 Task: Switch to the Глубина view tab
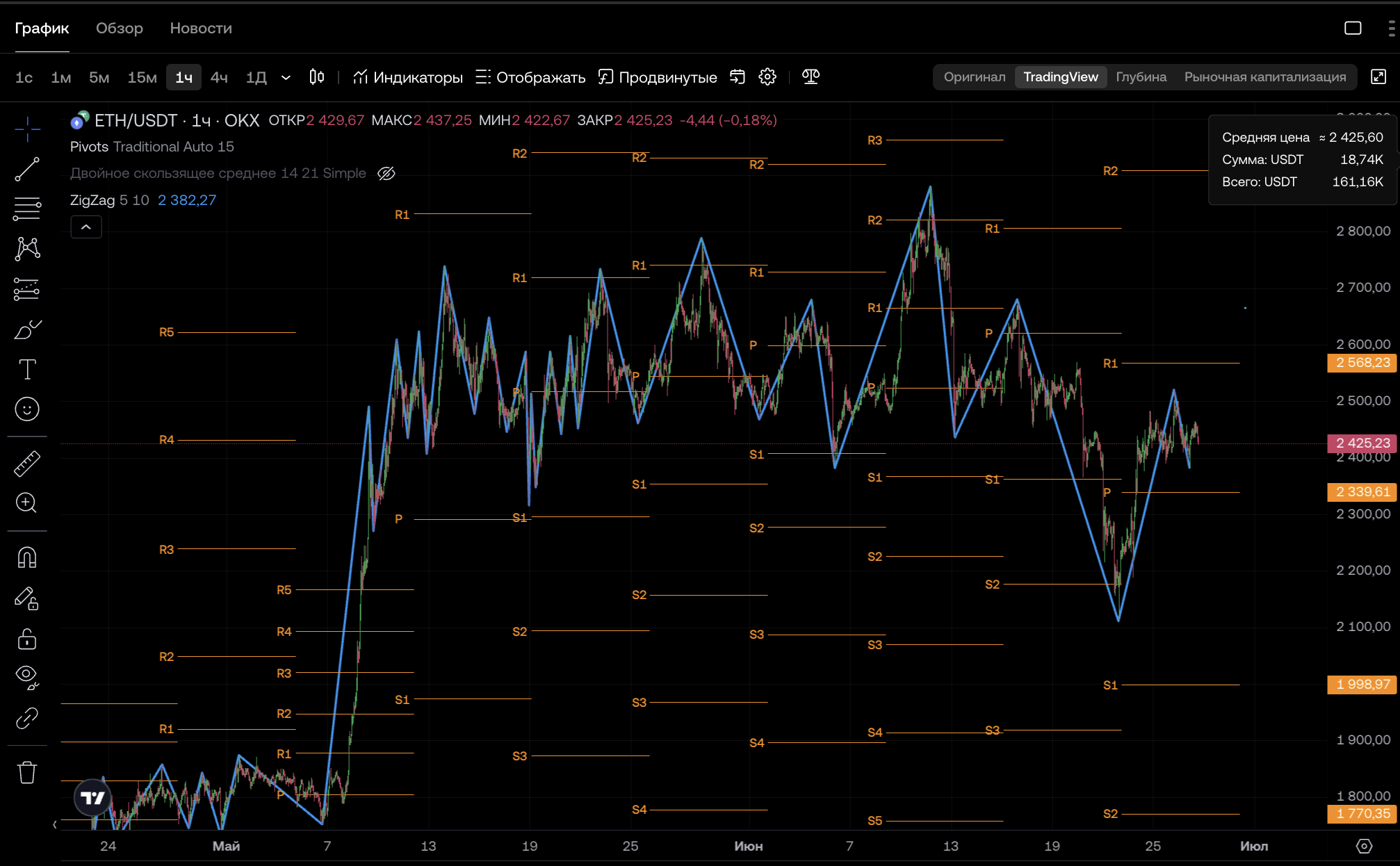[1141, 77]
